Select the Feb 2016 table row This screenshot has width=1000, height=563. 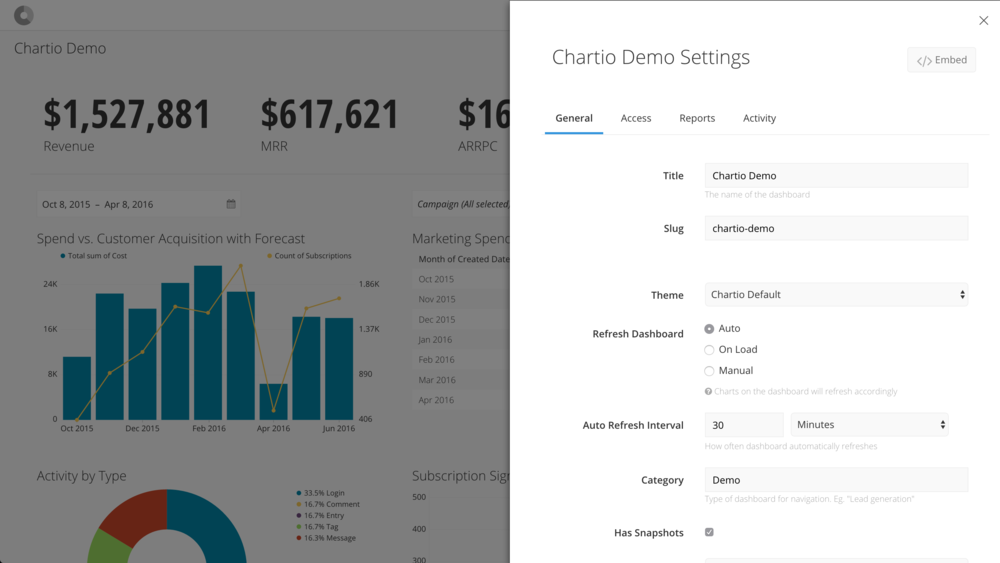coord(461,360)
